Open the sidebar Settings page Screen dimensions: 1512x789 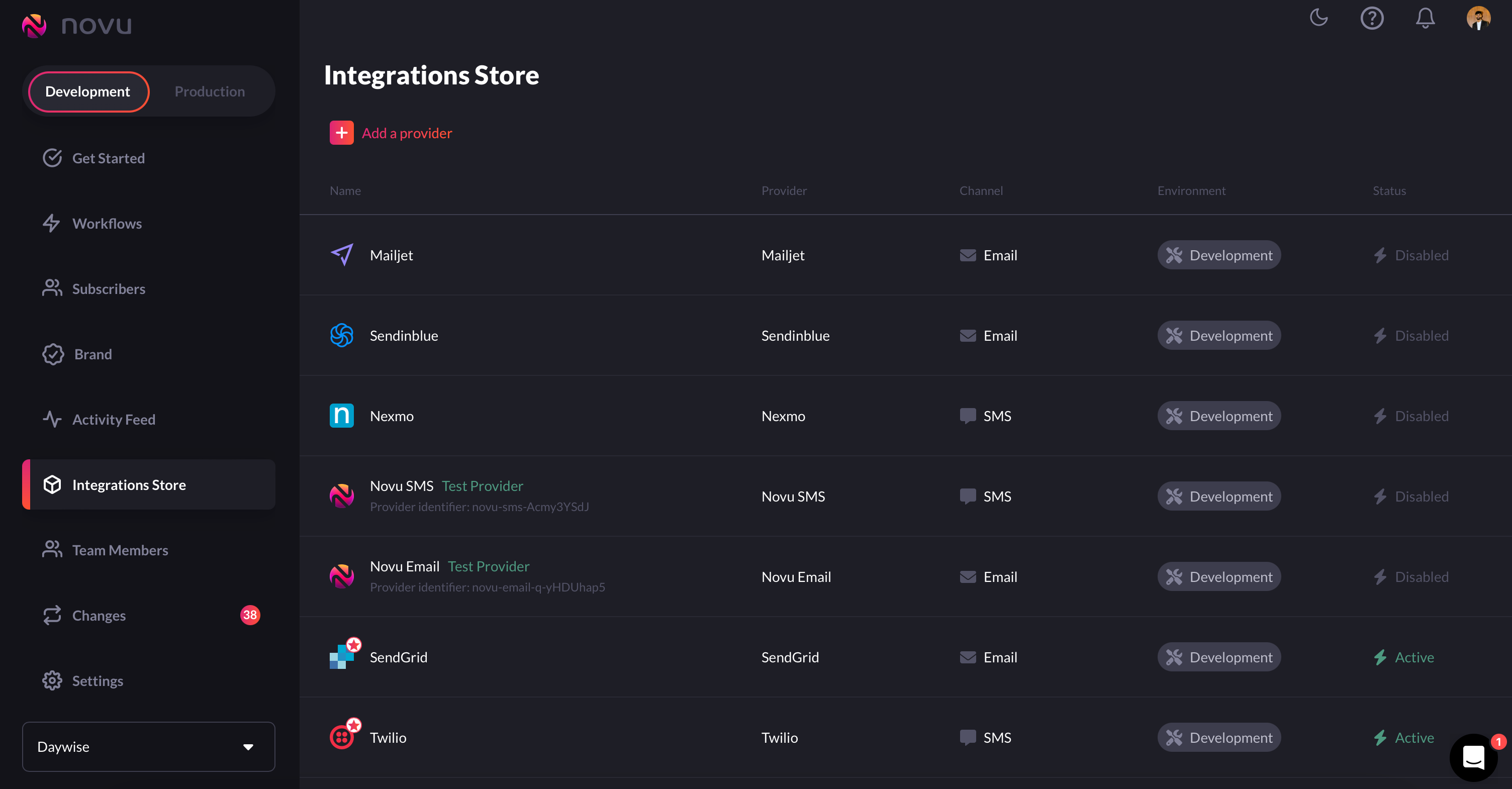click(98, 680)
